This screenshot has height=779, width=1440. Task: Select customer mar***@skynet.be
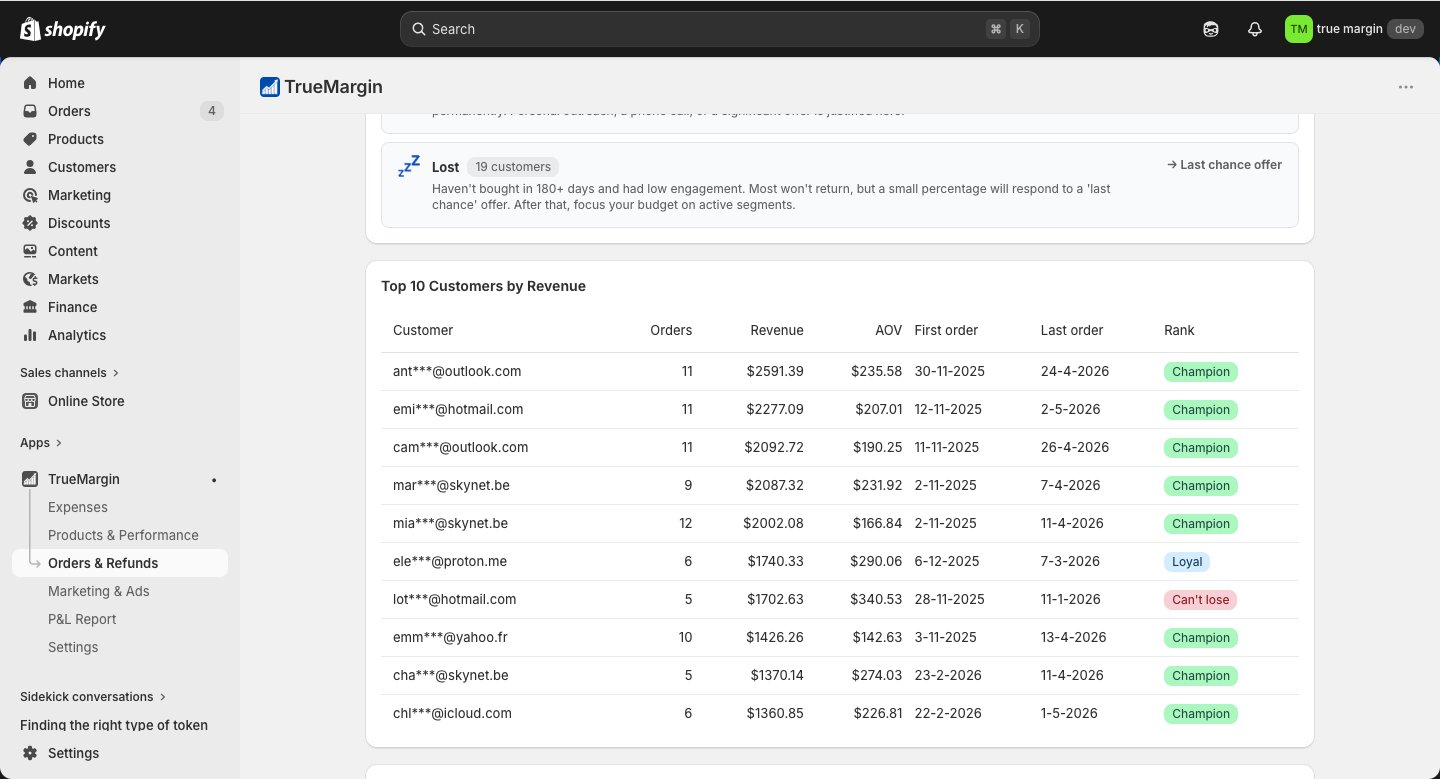451,485
